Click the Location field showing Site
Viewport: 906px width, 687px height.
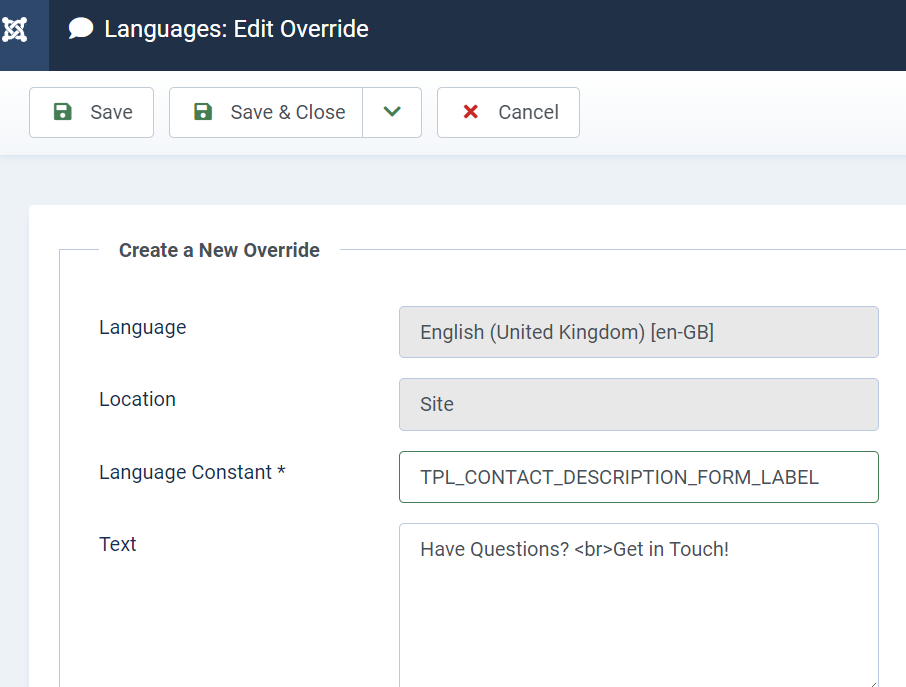pos(638,404)
